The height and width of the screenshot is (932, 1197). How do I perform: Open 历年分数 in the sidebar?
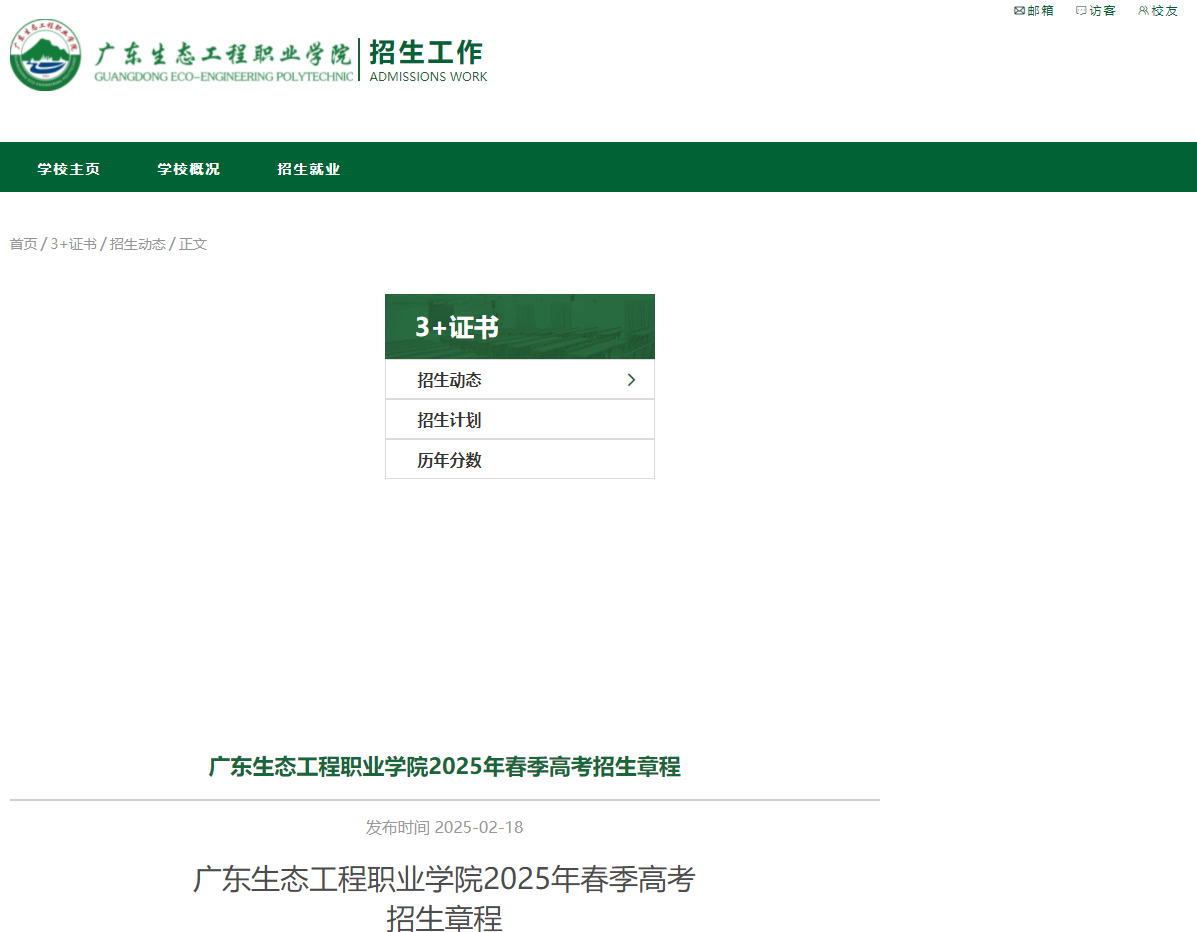pyautogui.click(x=448, y=459)
